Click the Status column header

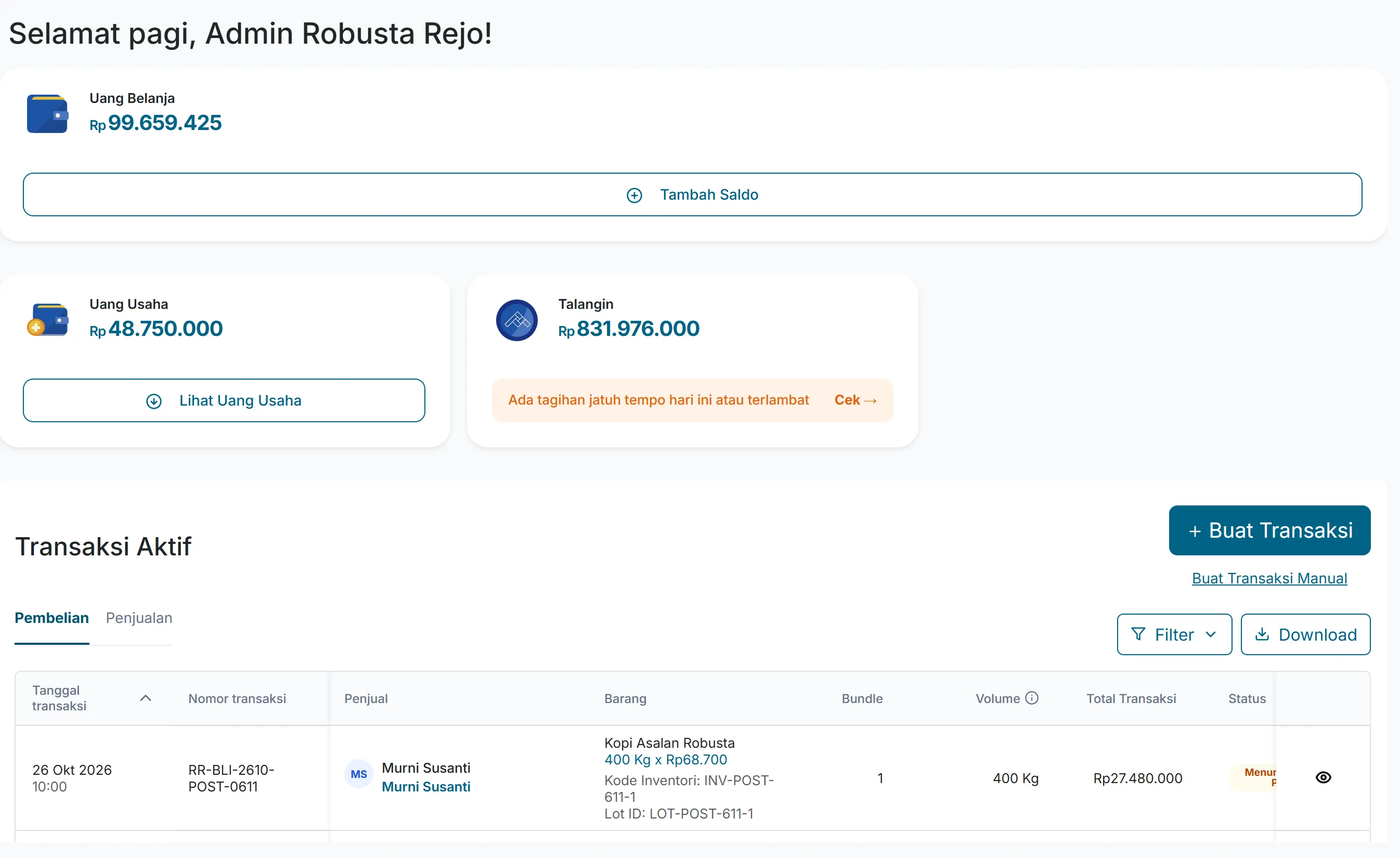(x=1247, y=698)
